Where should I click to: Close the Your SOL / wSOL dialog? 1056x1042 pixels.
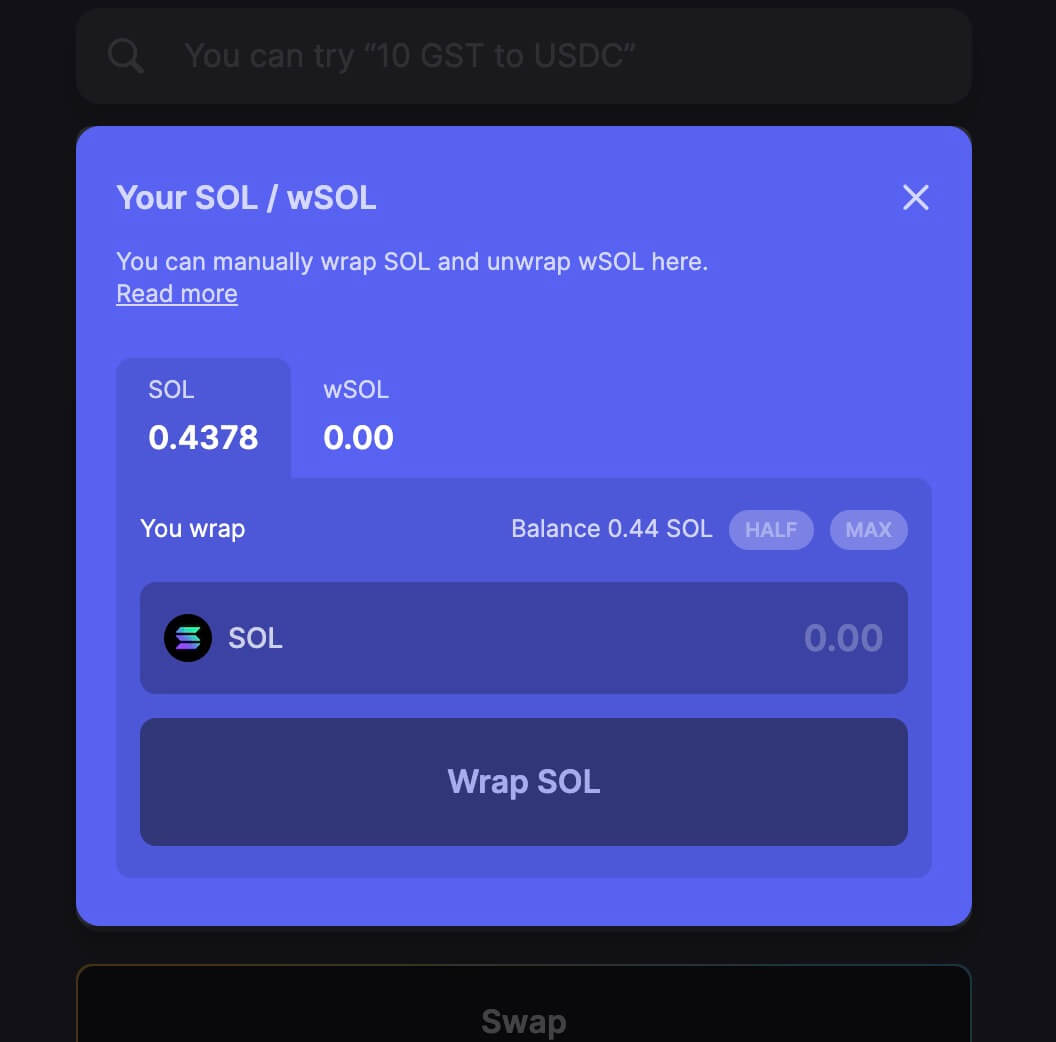(x=915, y=197)
